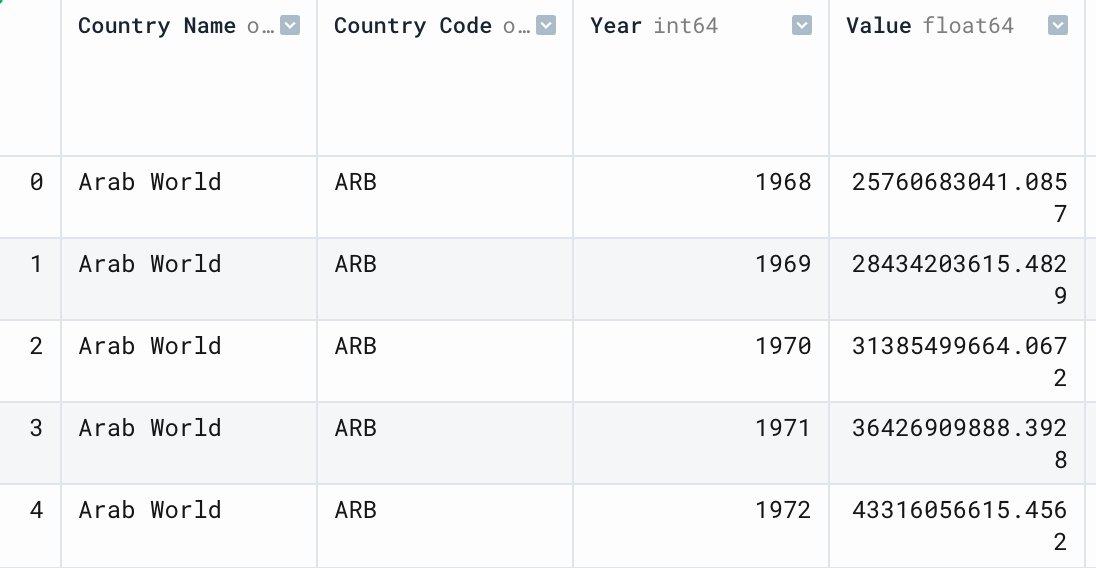Select row index 2
1096x568 pixels.
point(30,361)
